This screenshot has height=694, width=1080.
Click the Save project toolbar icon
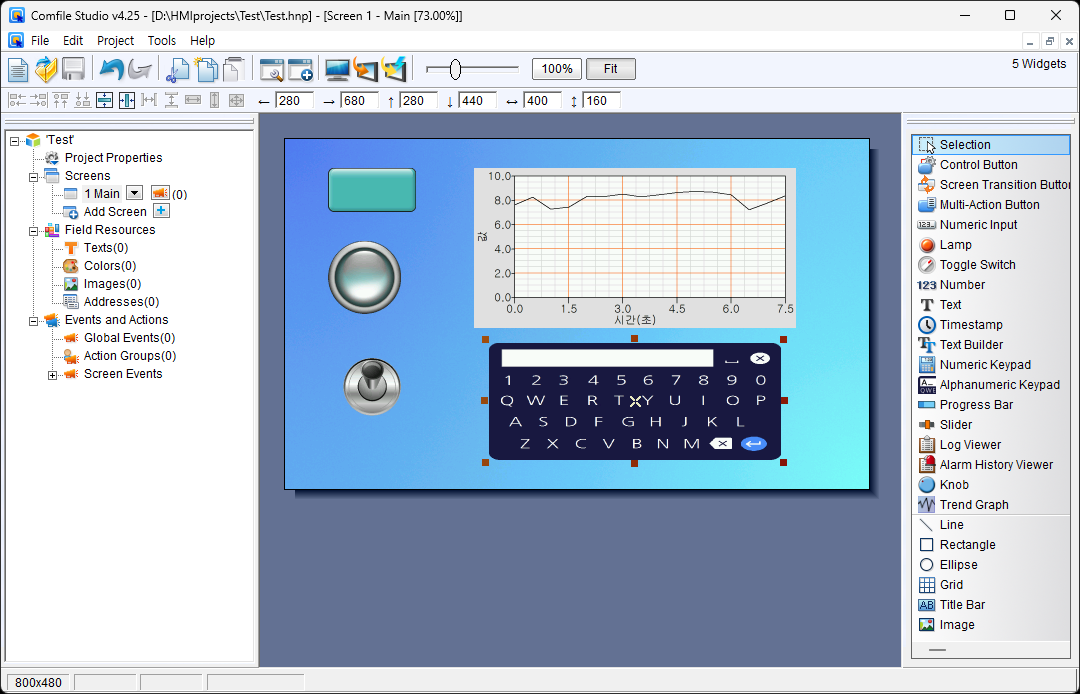point(73,68)
